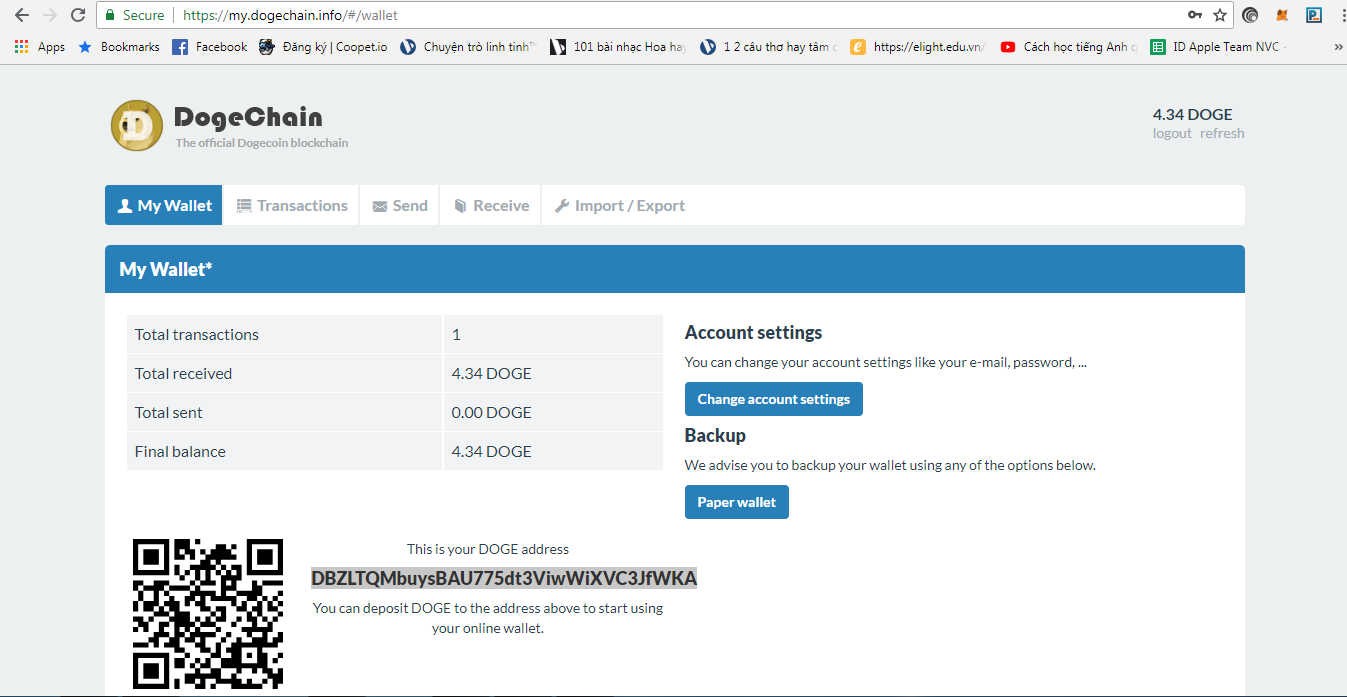Open the Import / Export tab

pos(619,205)
